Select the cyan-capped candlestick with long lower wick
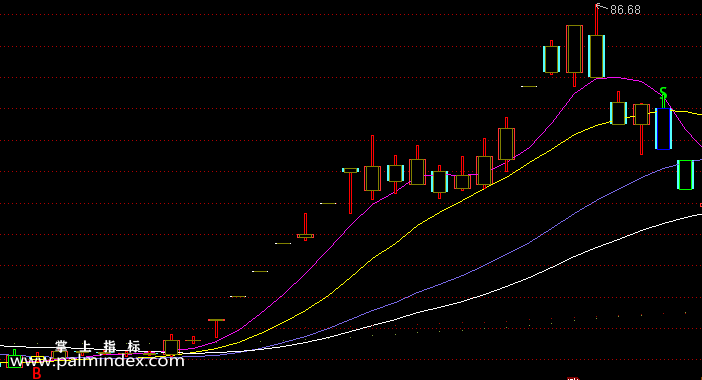 click(x=350, y=191)
